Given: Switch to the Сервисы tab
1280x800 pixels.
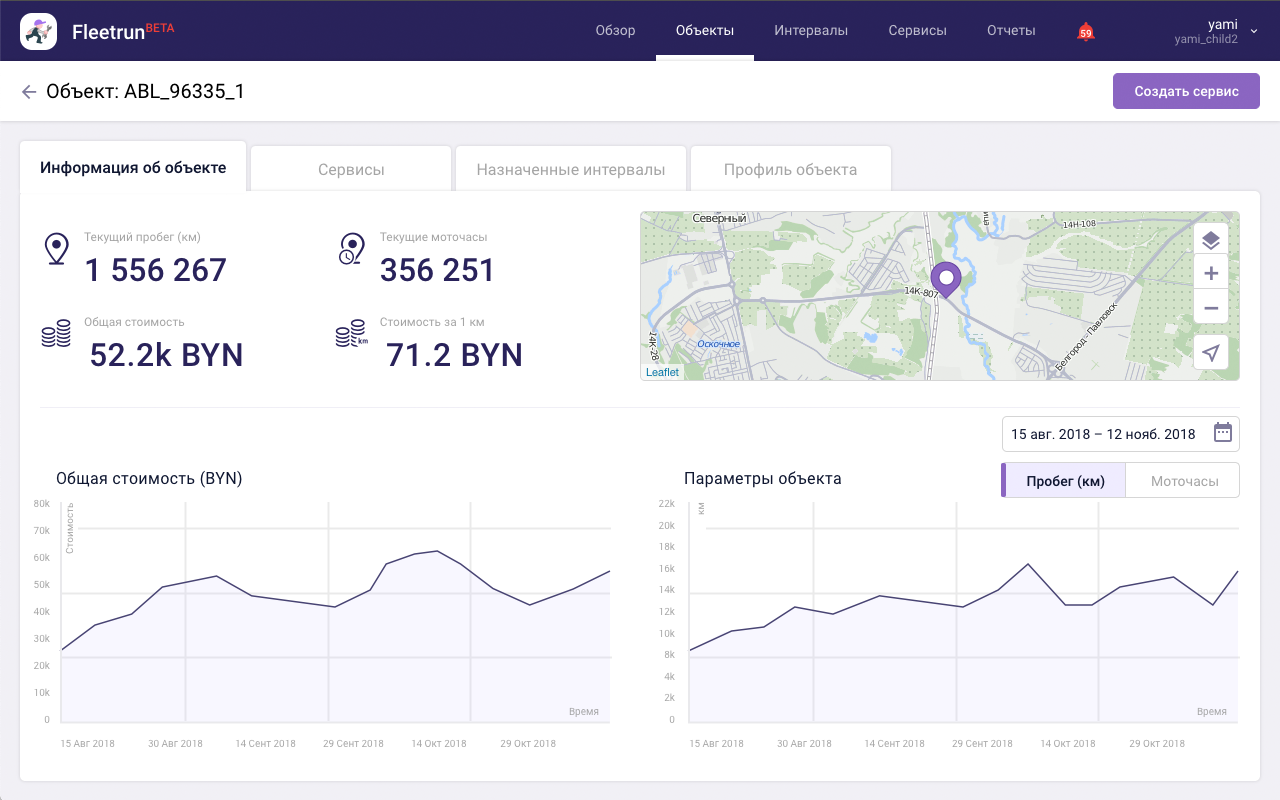Looking at the screenshot, I should tap(351, 169).
